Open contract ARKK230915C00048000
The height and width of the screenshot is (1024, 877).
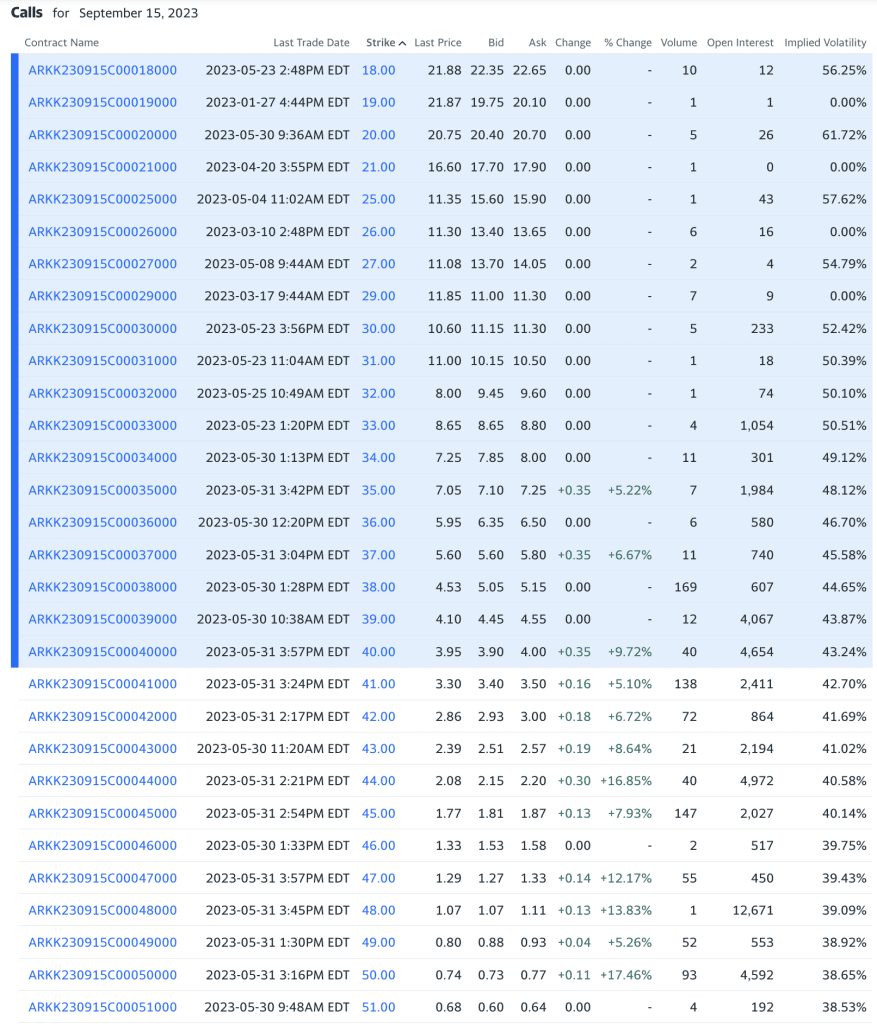coord(103,910)
